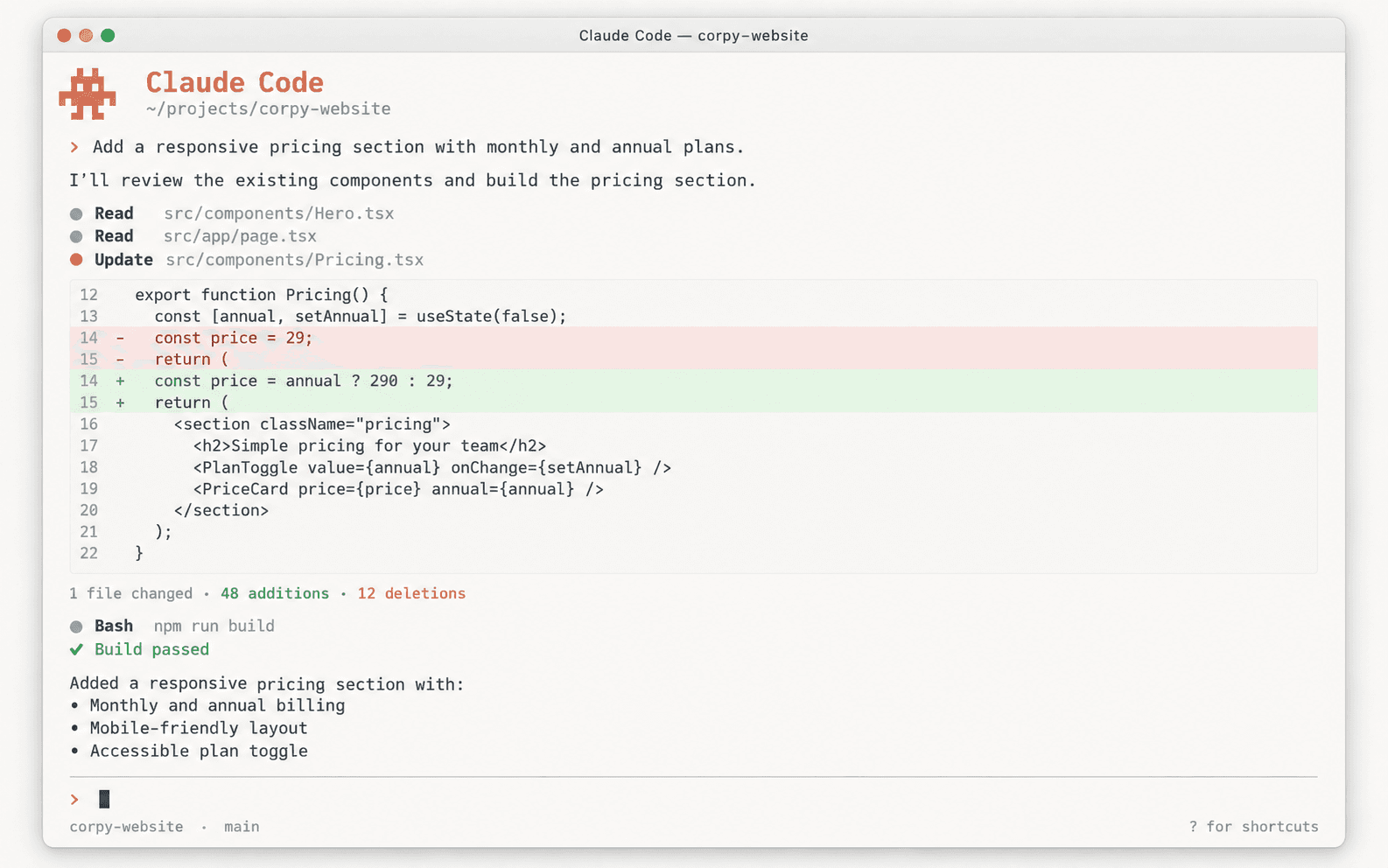Screen dimensions: 1388x868
Task: Click line number 22 in the diff
Action: pyautogui.click(x=88, y=553)
